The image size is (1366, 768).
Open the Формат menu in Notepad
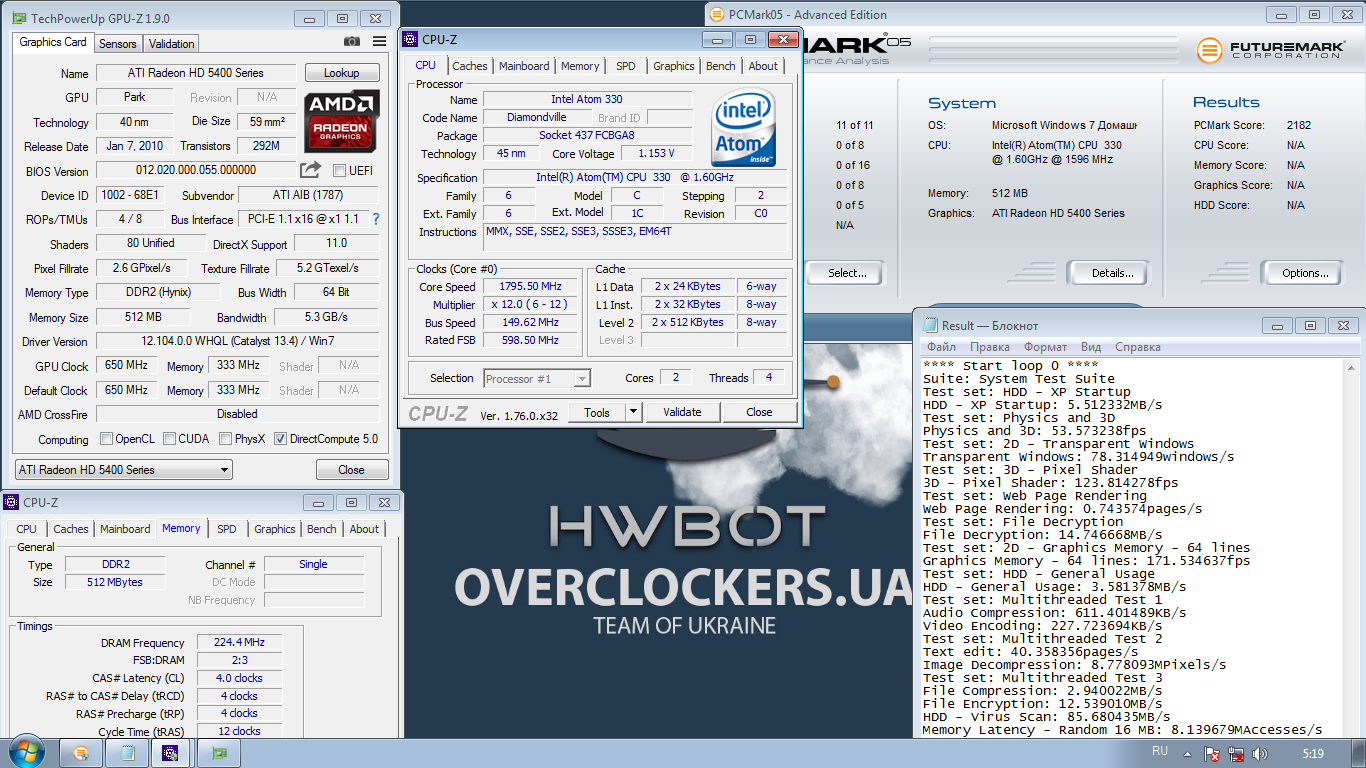point(1045,347)
